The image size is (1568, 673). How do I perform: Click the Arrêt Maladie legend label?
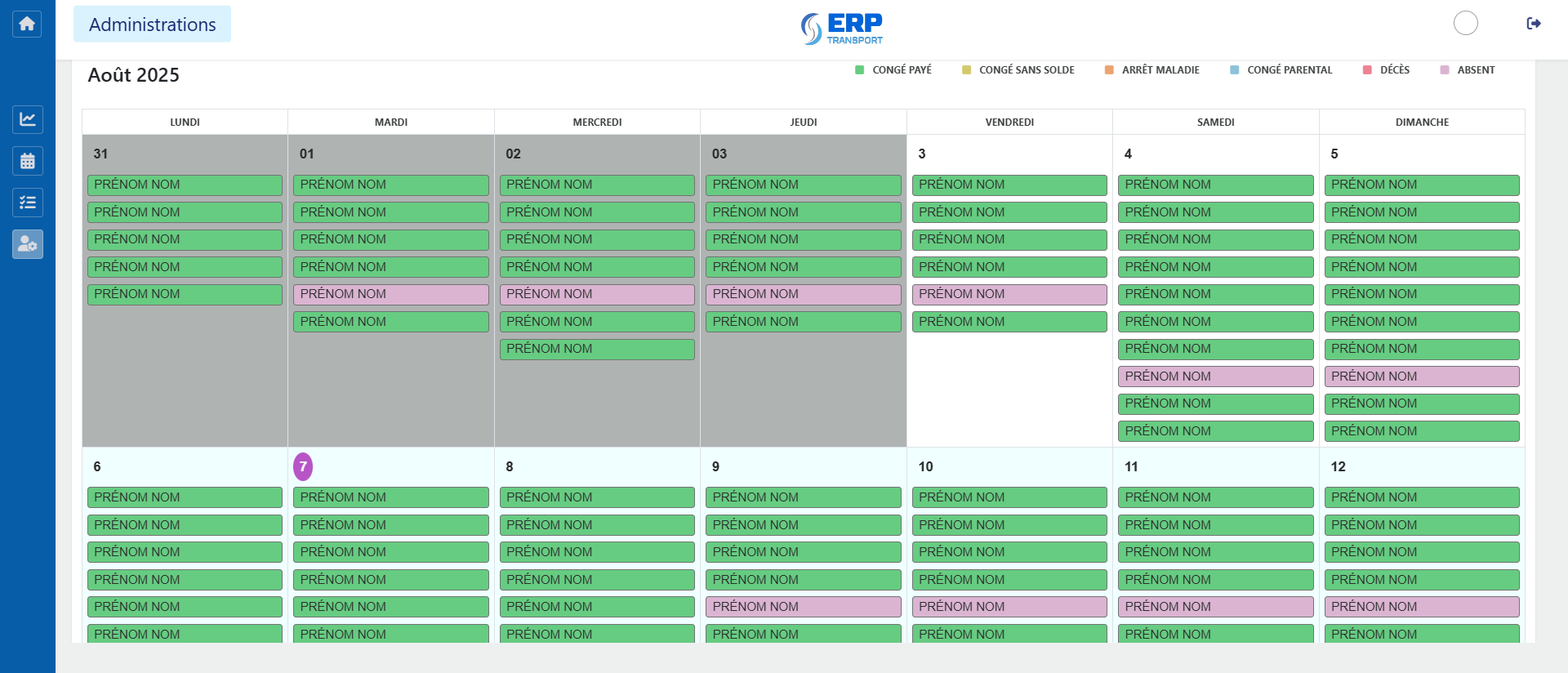(x=1160, y=70)
